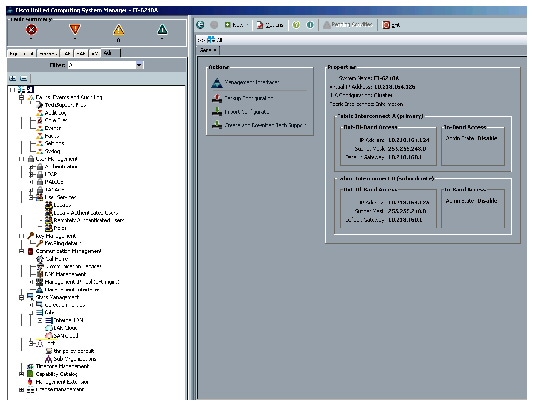Screen dimensions: 535x407
Task: Select DNS Management tree item
Action: [66, 274]
